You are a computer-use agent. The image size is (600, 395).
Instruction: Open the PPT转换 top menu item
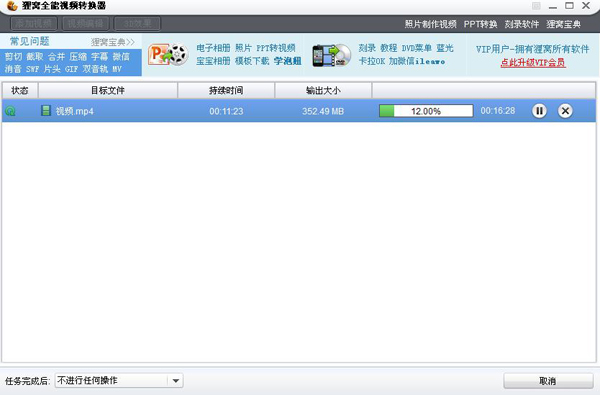480,24
